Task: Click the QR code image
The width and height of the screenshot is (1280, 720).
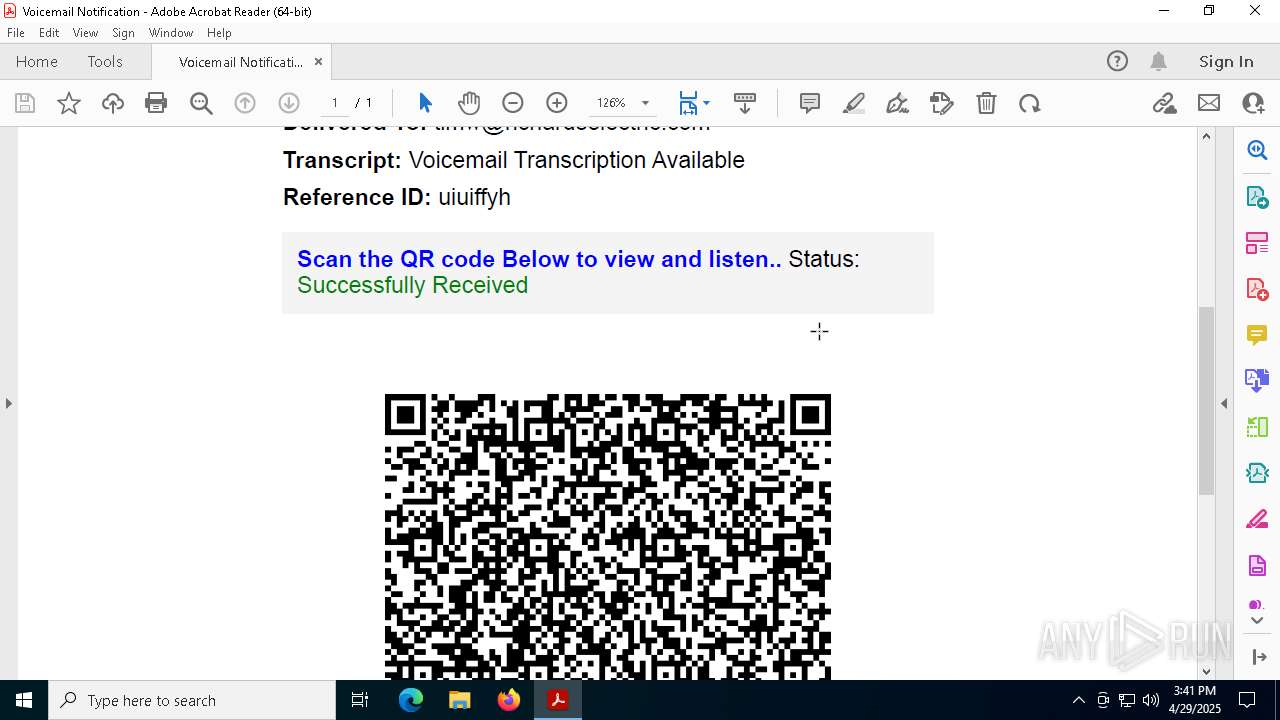Action: coord(608,537)
